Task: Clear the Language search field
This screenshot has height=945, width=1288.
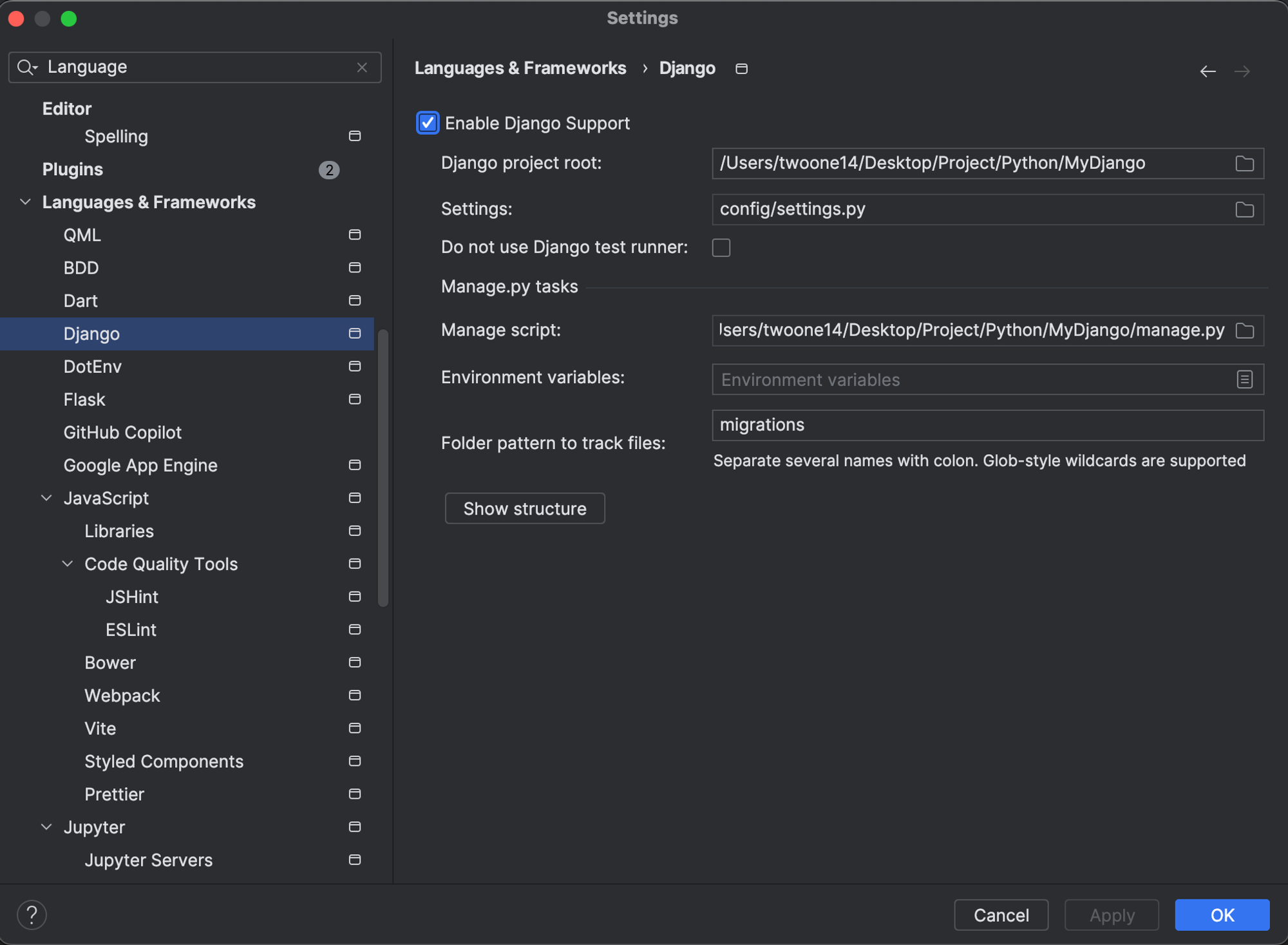Action: pos(362,67)
